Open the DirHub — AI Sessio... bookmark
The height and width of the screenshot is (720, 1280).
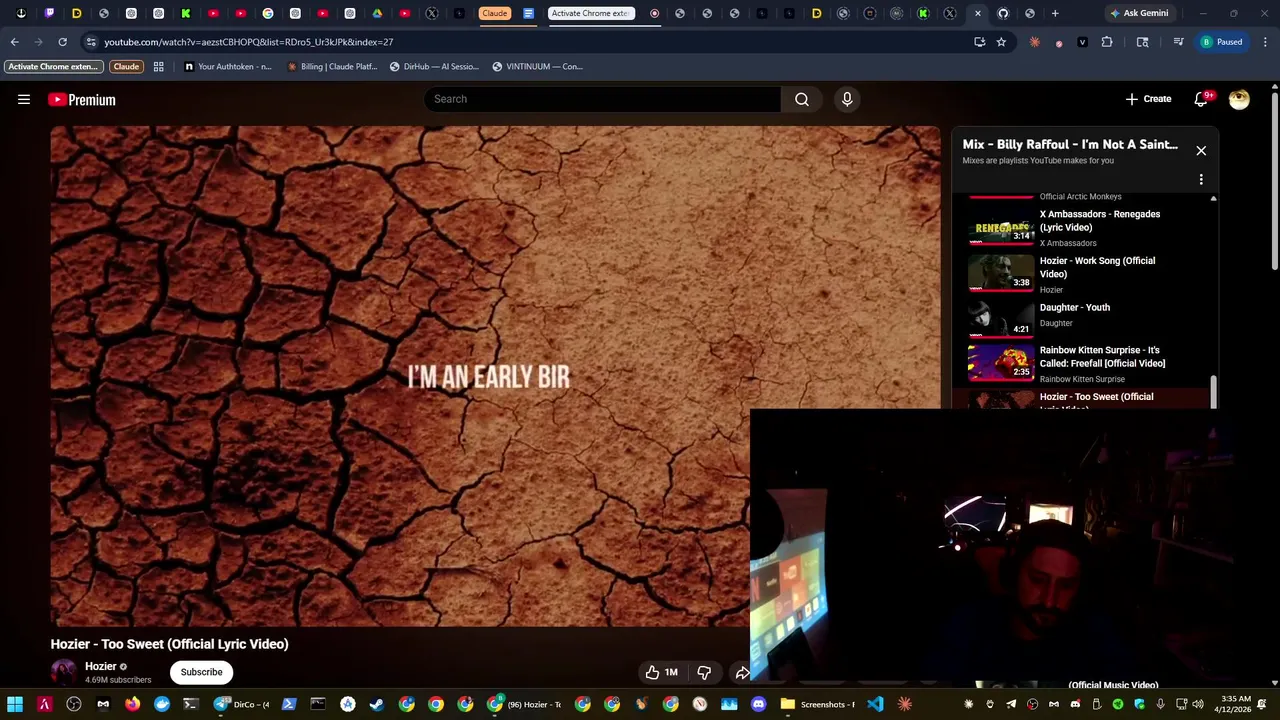[435, 66]
